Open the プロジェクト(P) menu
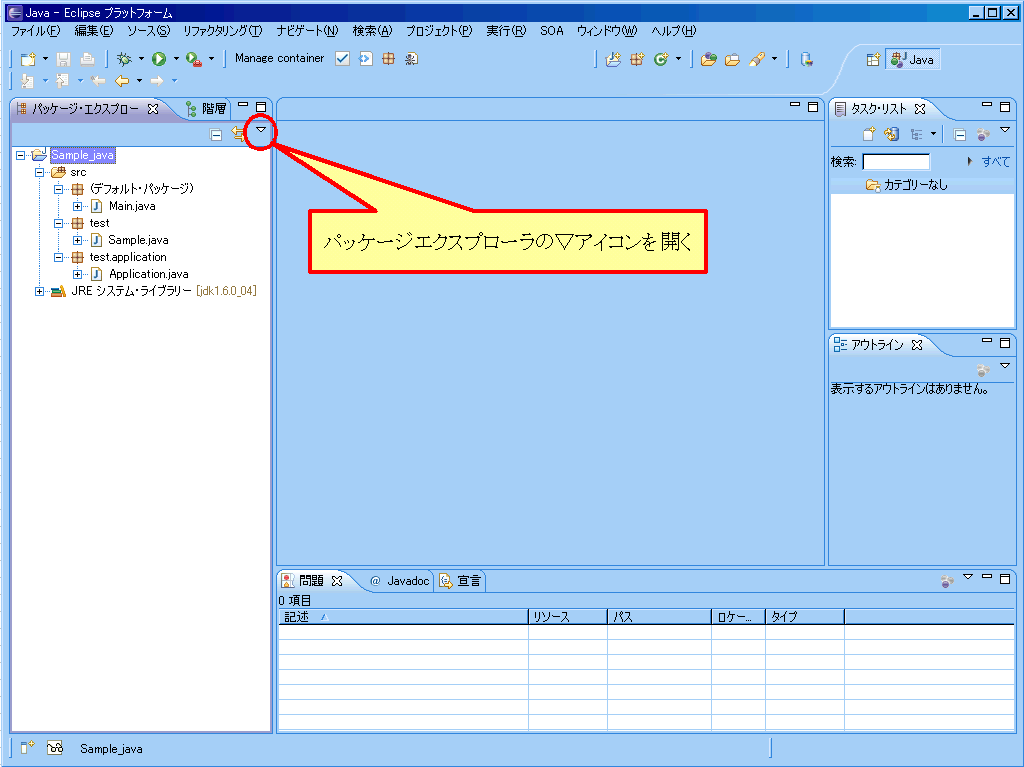 click(439, 31)
